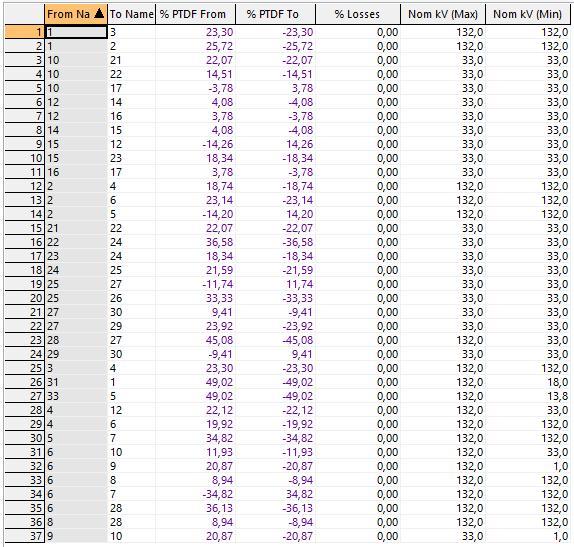Select row header number 1
Screen dimensions: 574x547
(x=25, y=32)
